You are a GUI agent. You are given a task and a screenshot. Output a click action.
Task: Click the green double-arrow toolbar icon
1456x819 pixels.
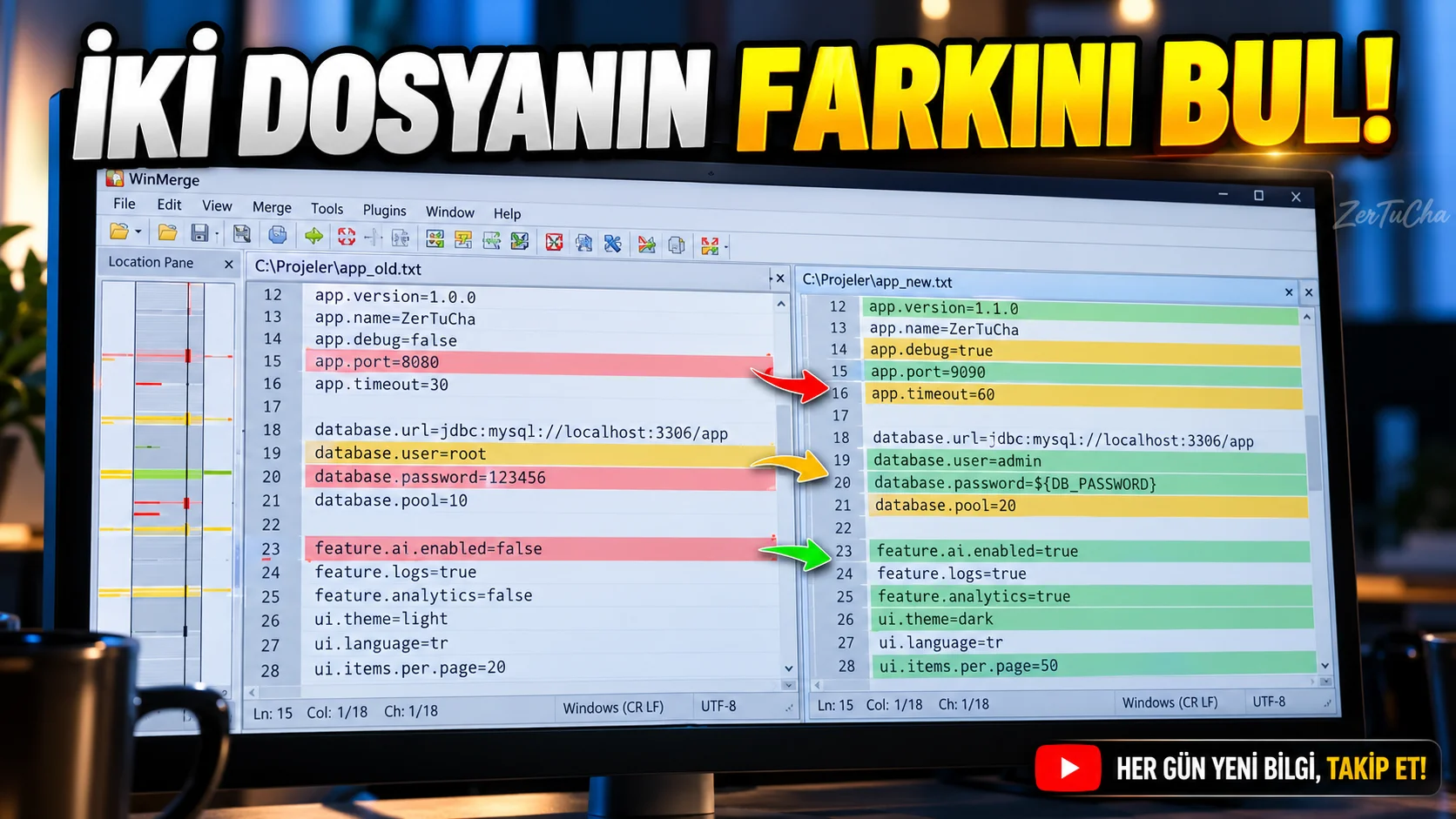(313, 235)
